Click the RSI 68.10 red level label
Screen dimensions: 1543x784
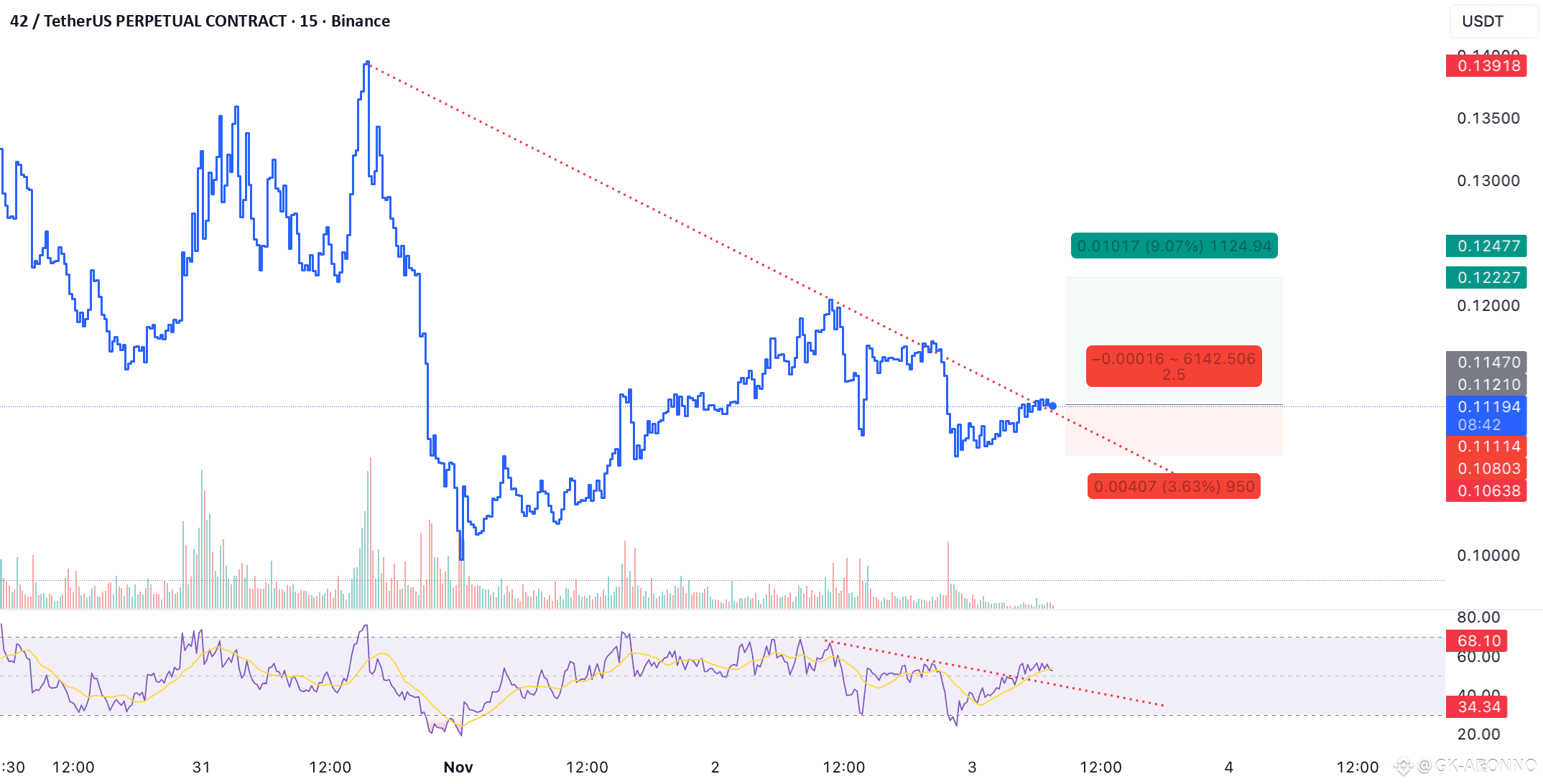tap(1478, 640)
